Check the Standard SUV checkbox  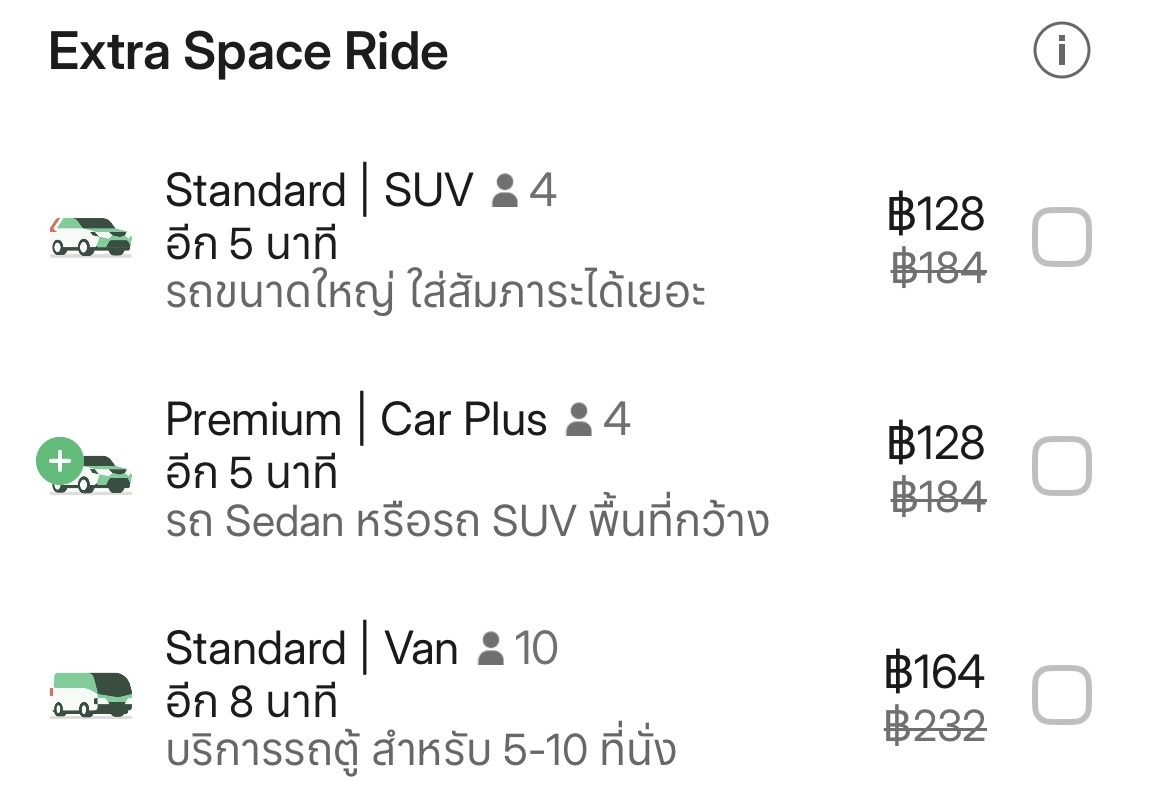[x=1060, y=238]
